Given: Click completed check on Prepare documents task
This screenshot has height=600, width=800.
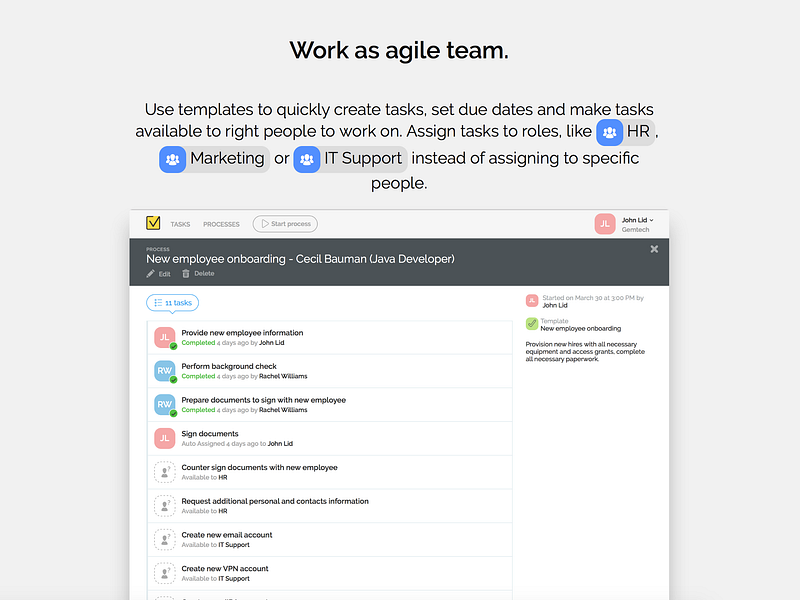Looking at the screenshot, I should pyautogui.click(x=173, y=413).
